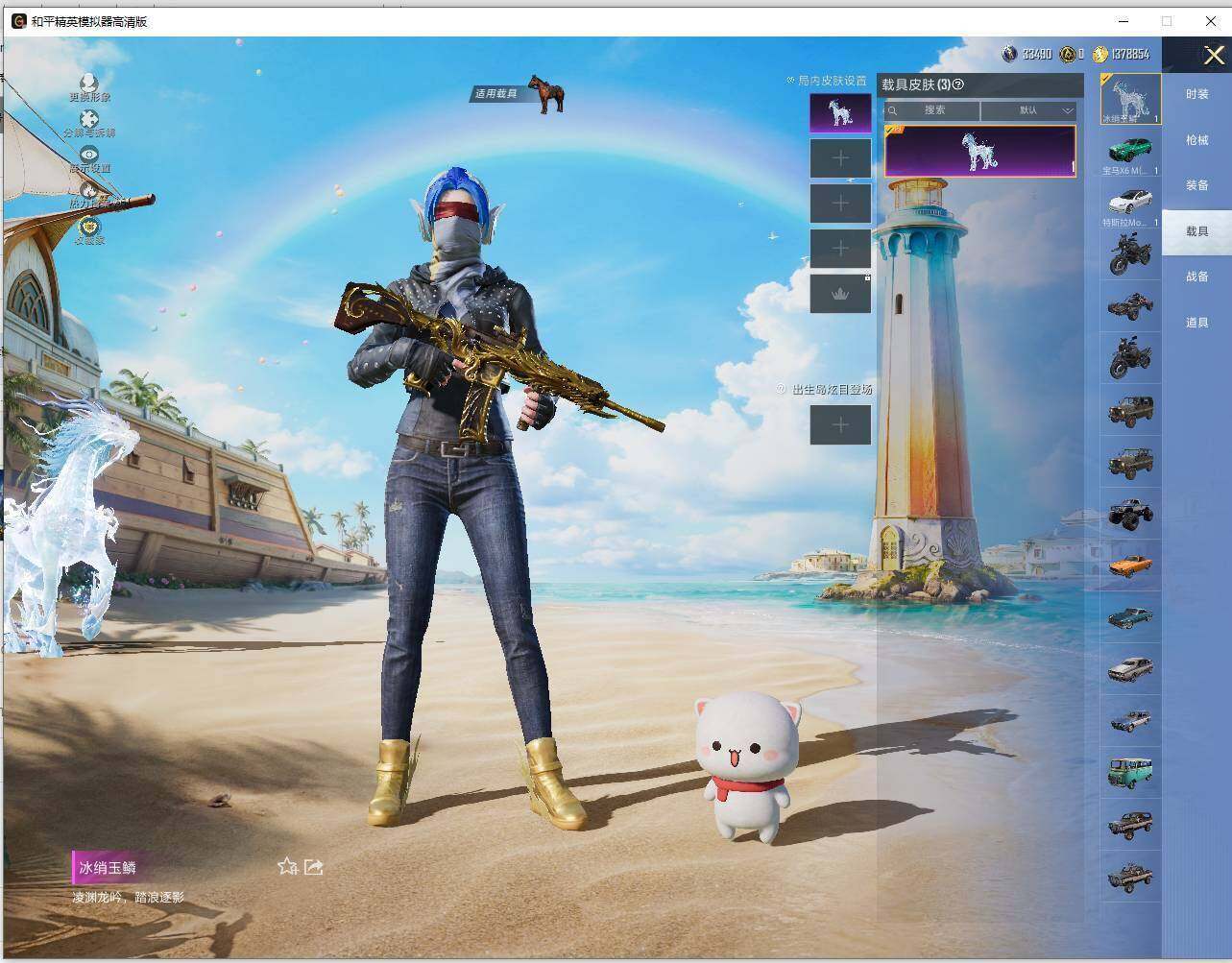The width and height of the screenshot is (1232, 963).
Task: Select the green 宝马X6 vehicle
Action: click(1130, 152)
